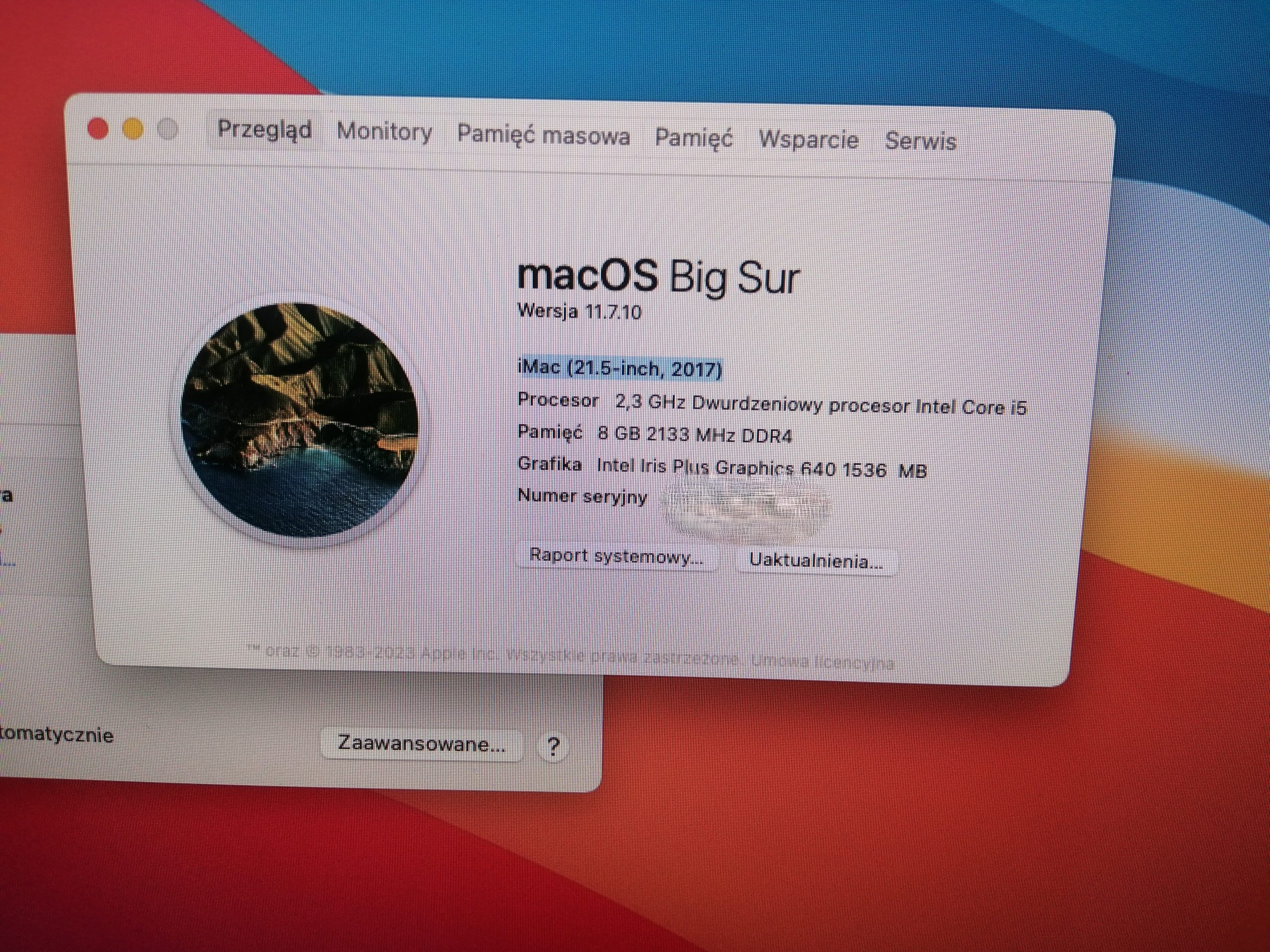
Task: Open the Monitory tab
Action: click(x=384, y=132)
